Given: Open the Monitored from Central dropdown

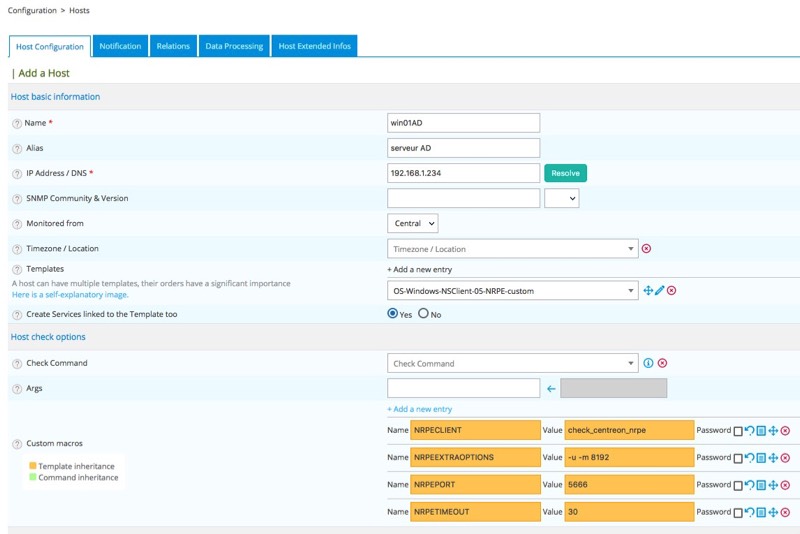Looking at the screenshot, I should (412, 224).
